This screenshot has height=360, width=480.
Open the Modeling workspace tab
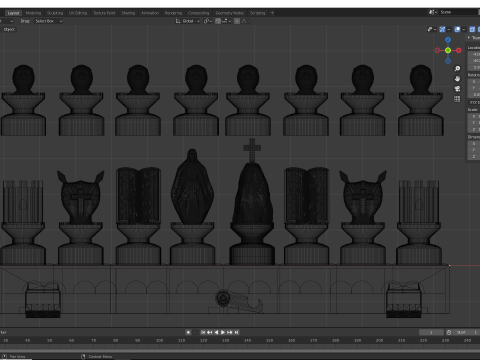click(x=33, y=13)
